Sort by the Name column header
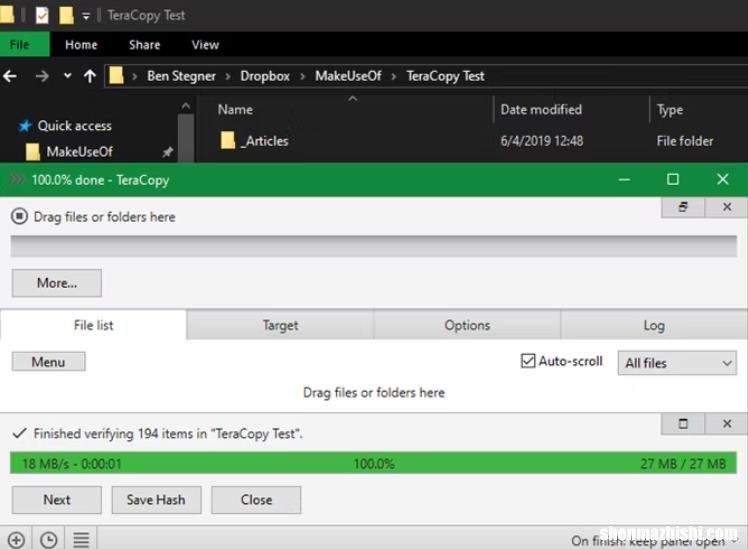The width and height of the screenshot is (748, 549). click(x=235, y=110)
